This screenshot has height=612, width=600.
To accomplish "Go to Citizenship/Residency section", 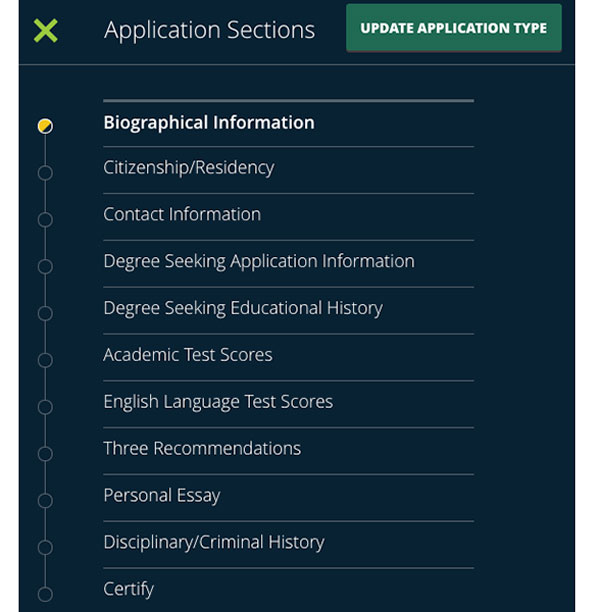I will pyautogui.click(x=188, y=168).
